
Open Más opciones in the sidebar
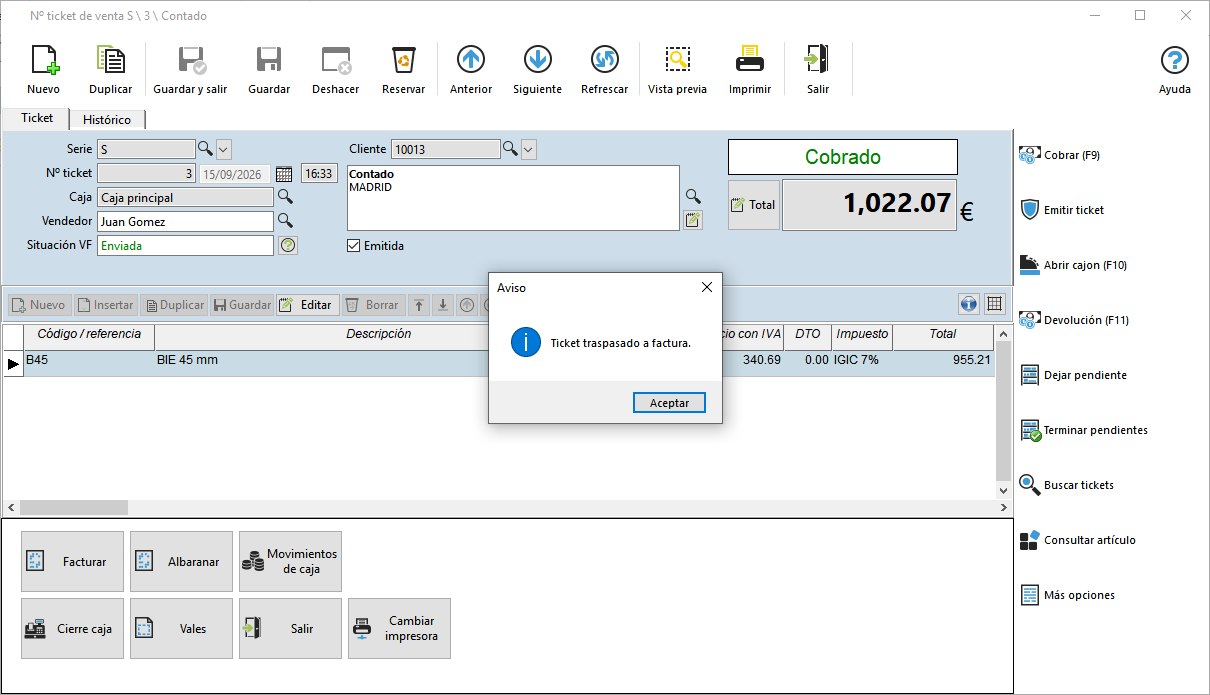[x=1067, y=595]
